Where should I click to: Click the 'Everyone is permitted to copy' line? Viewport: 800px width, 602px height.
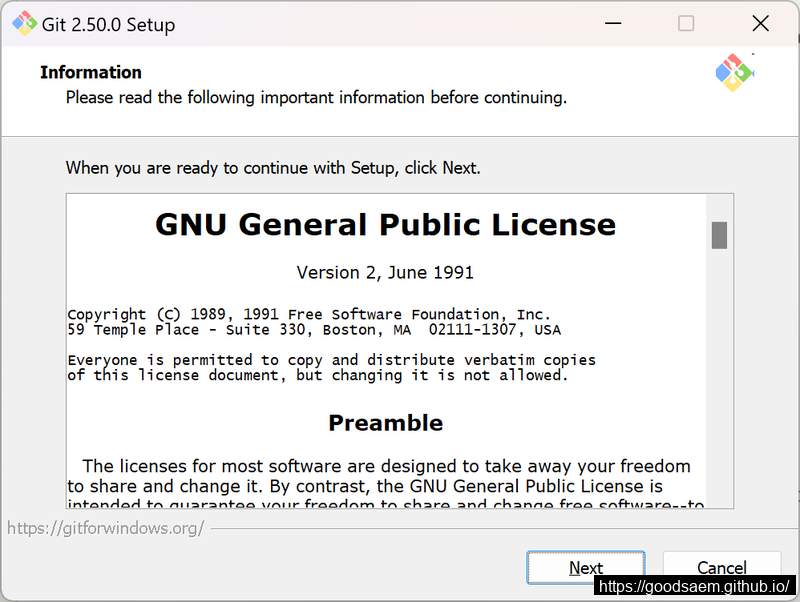332,360
